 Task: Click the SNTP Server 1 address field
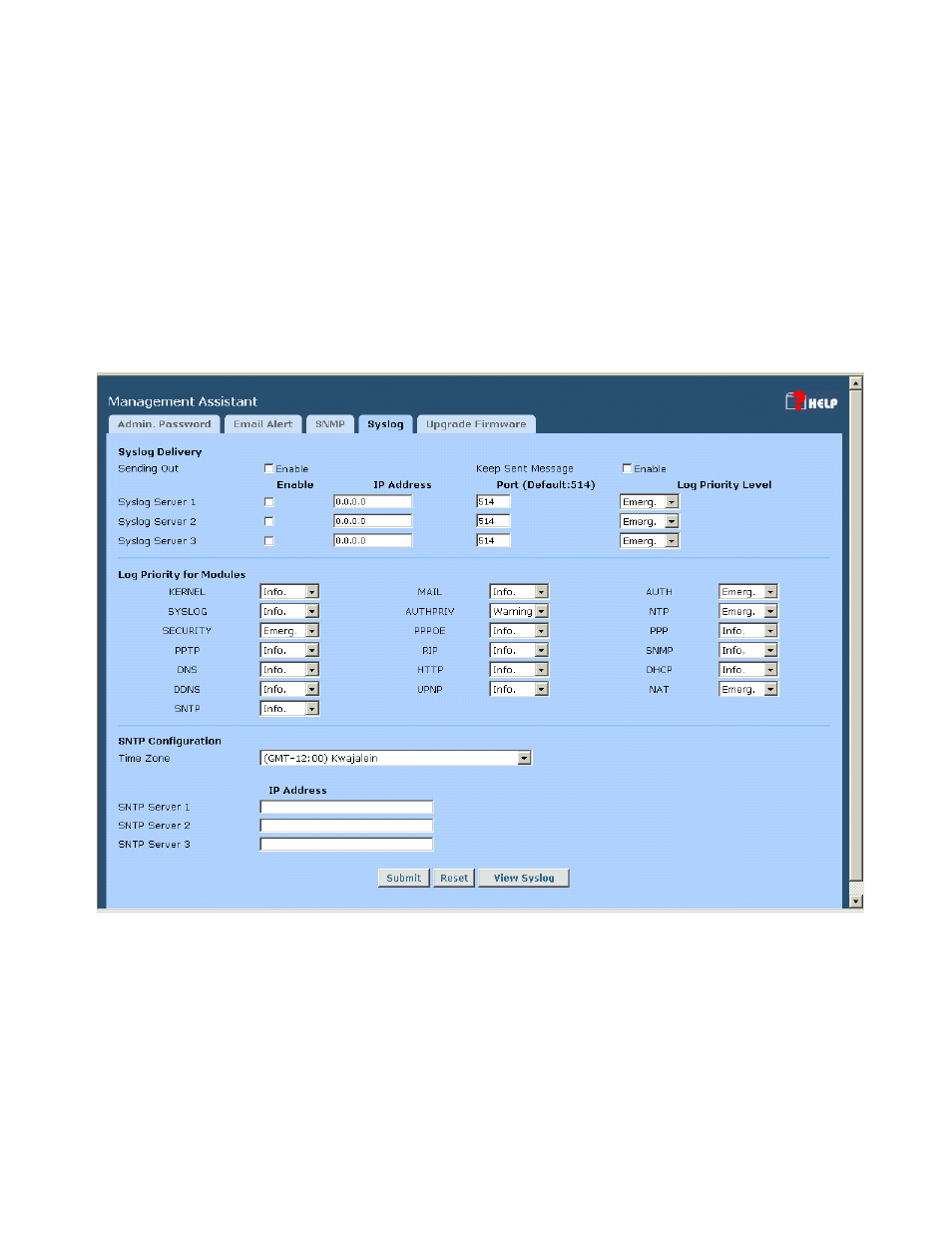pos(346,807)
